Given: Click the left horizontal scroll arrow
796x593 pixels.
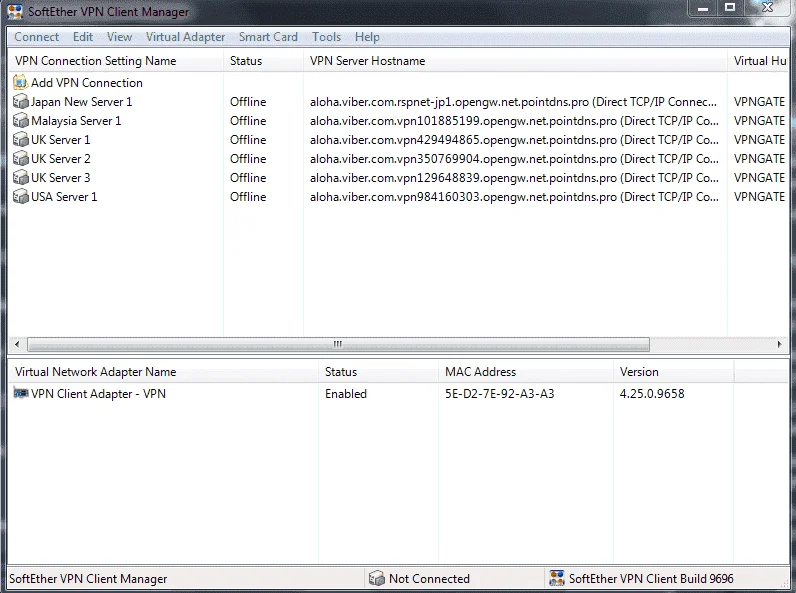Looking at the screenshot, I should point(17,344).
